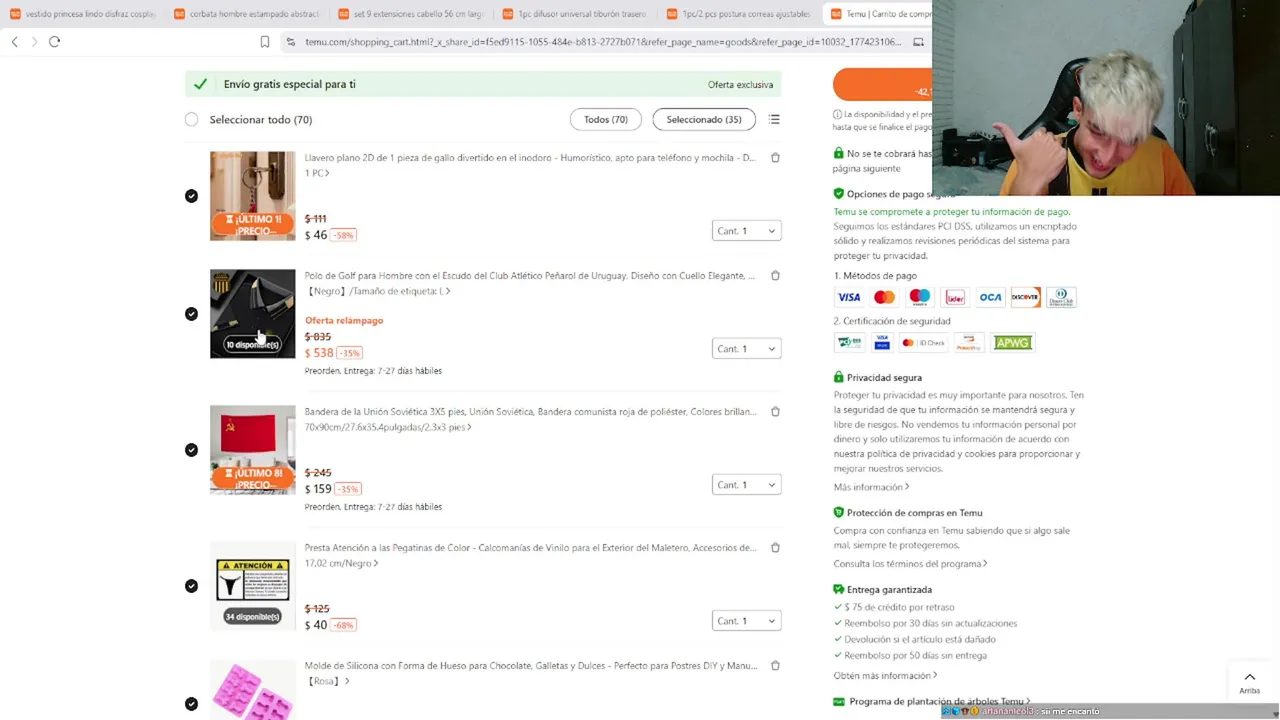Delete the Molde de Silicona item trash icon
1280x720 pixels.
[x=775, y=666]
